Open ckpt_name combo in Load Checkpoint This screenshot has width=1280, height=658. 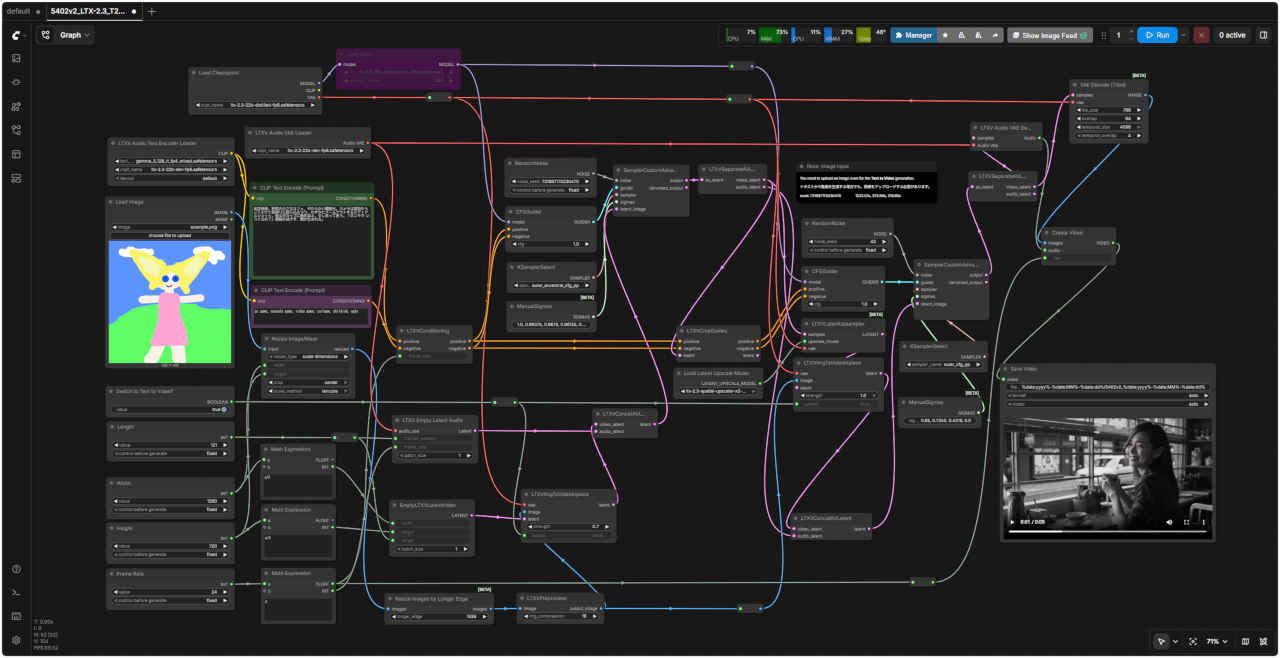(x=257, y=104)
